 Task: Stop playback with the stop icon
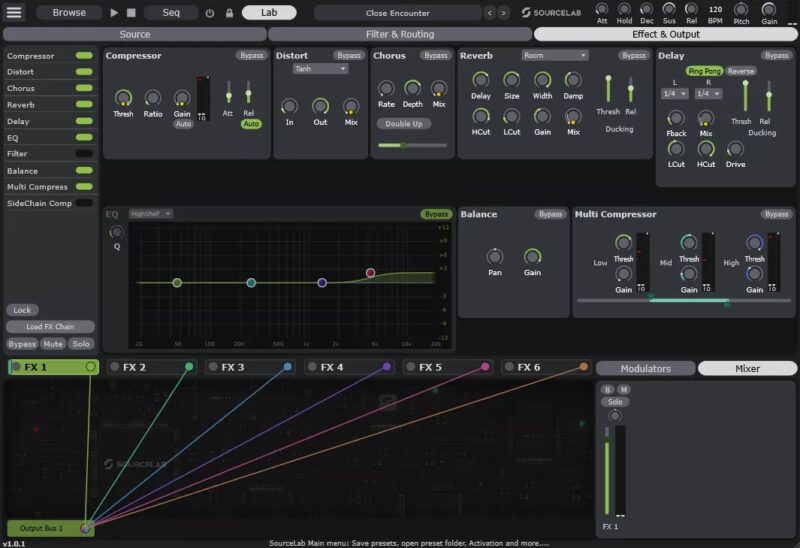tap(131, 13)
